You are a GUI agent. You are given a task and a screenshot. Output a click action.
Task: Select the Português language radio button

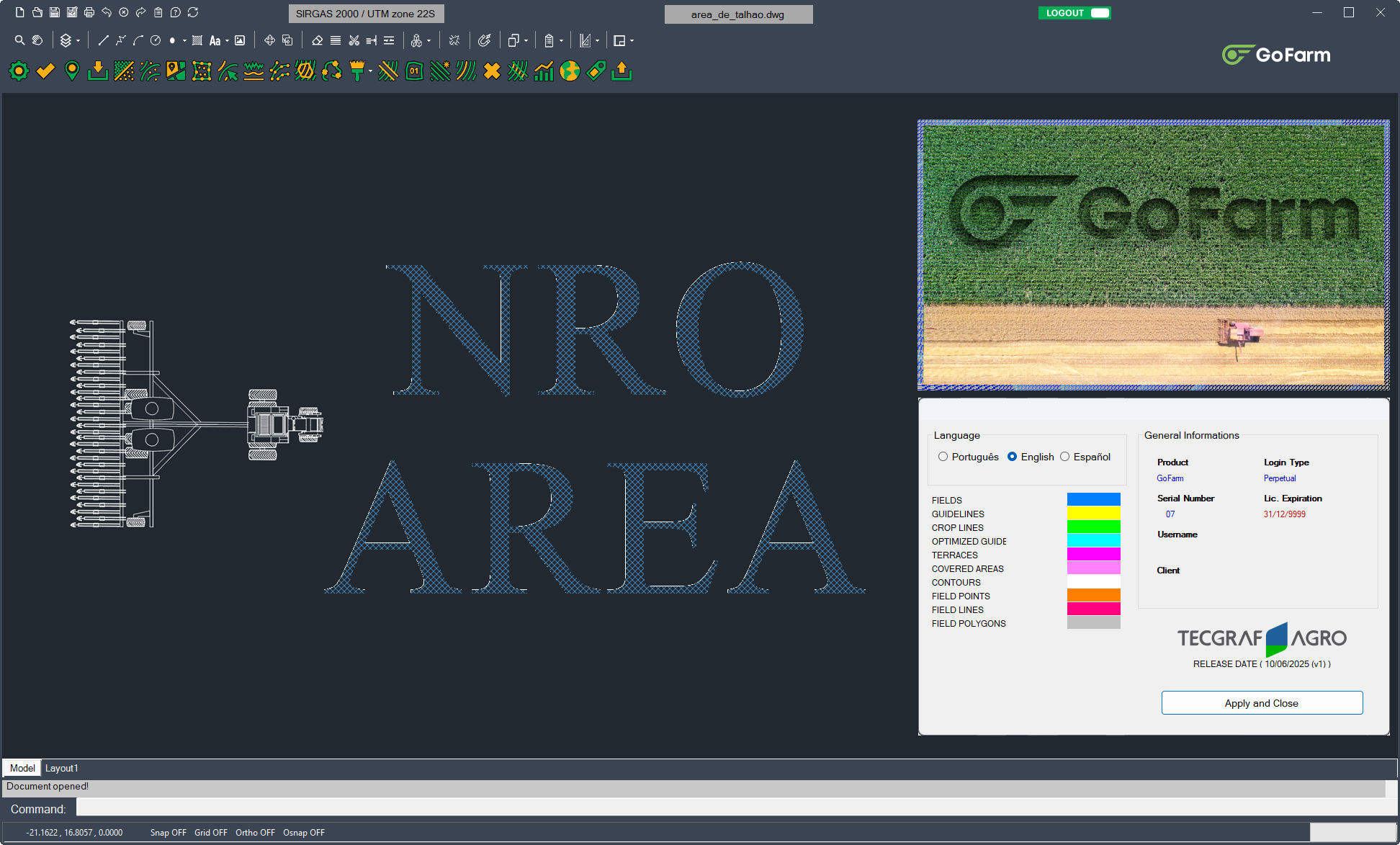point(943,457)
